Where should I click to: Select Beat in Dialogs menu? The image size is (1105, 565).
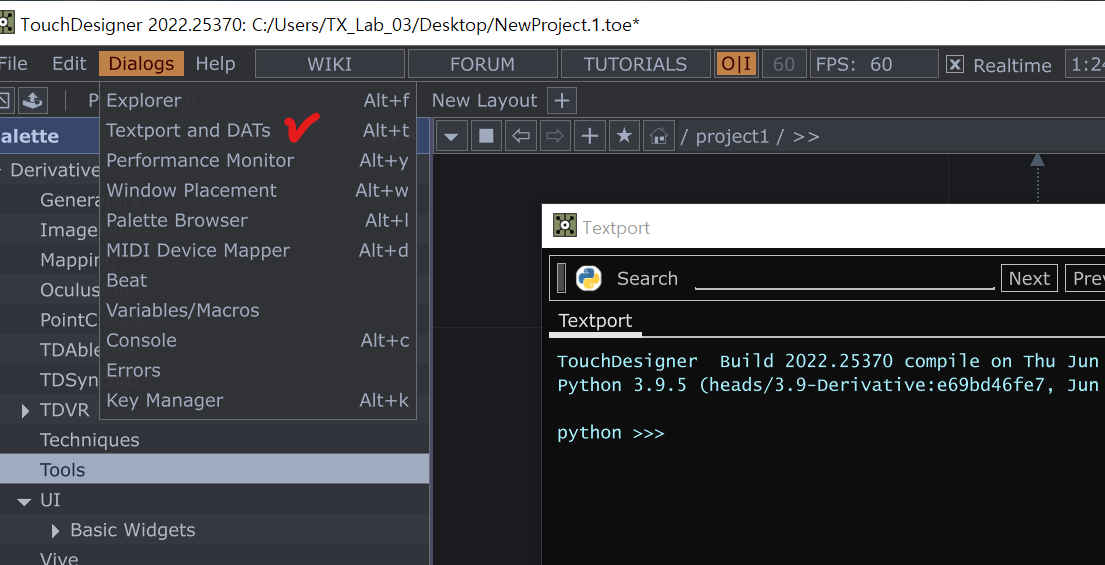point(258,280)
